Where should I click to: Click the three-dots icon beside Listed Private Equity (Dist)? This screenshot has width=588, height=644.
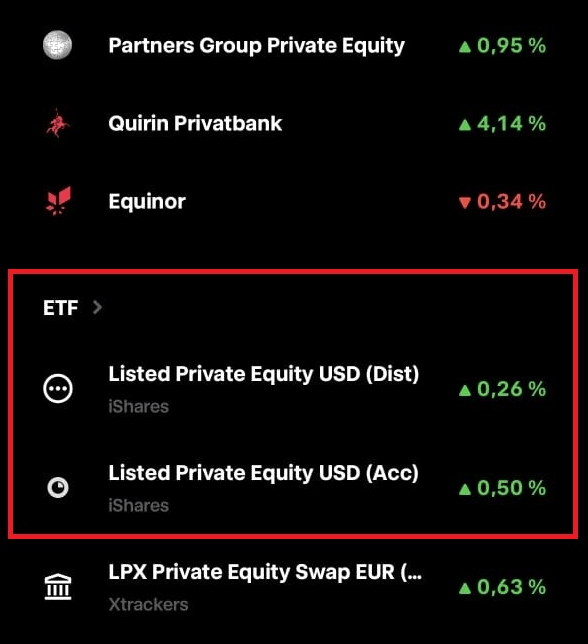coord(58,389)
